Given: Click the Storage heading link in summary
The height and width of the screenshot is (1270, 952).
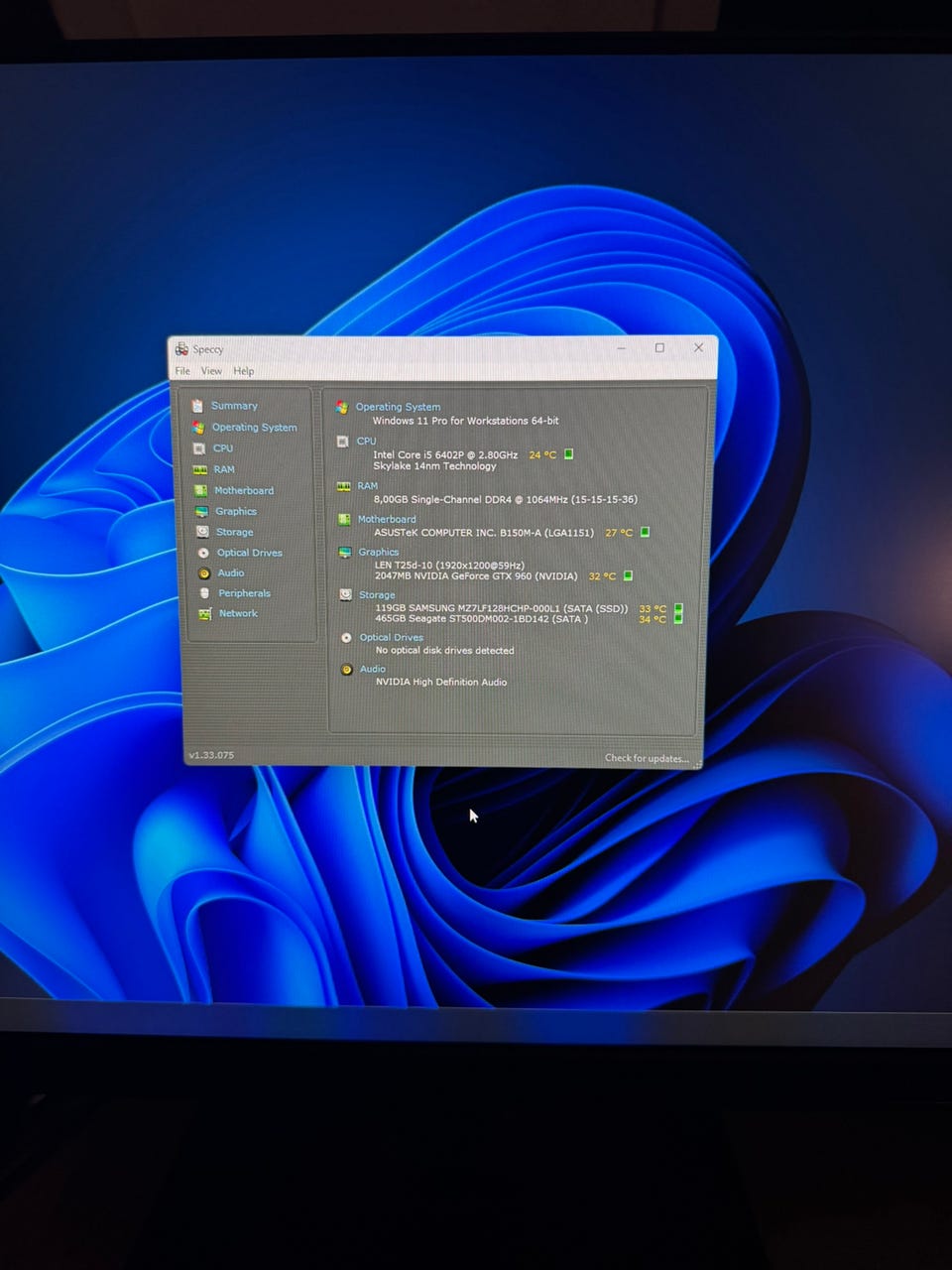Looking at the screenshot, I should pyautogui.click(x=377, y=595).
